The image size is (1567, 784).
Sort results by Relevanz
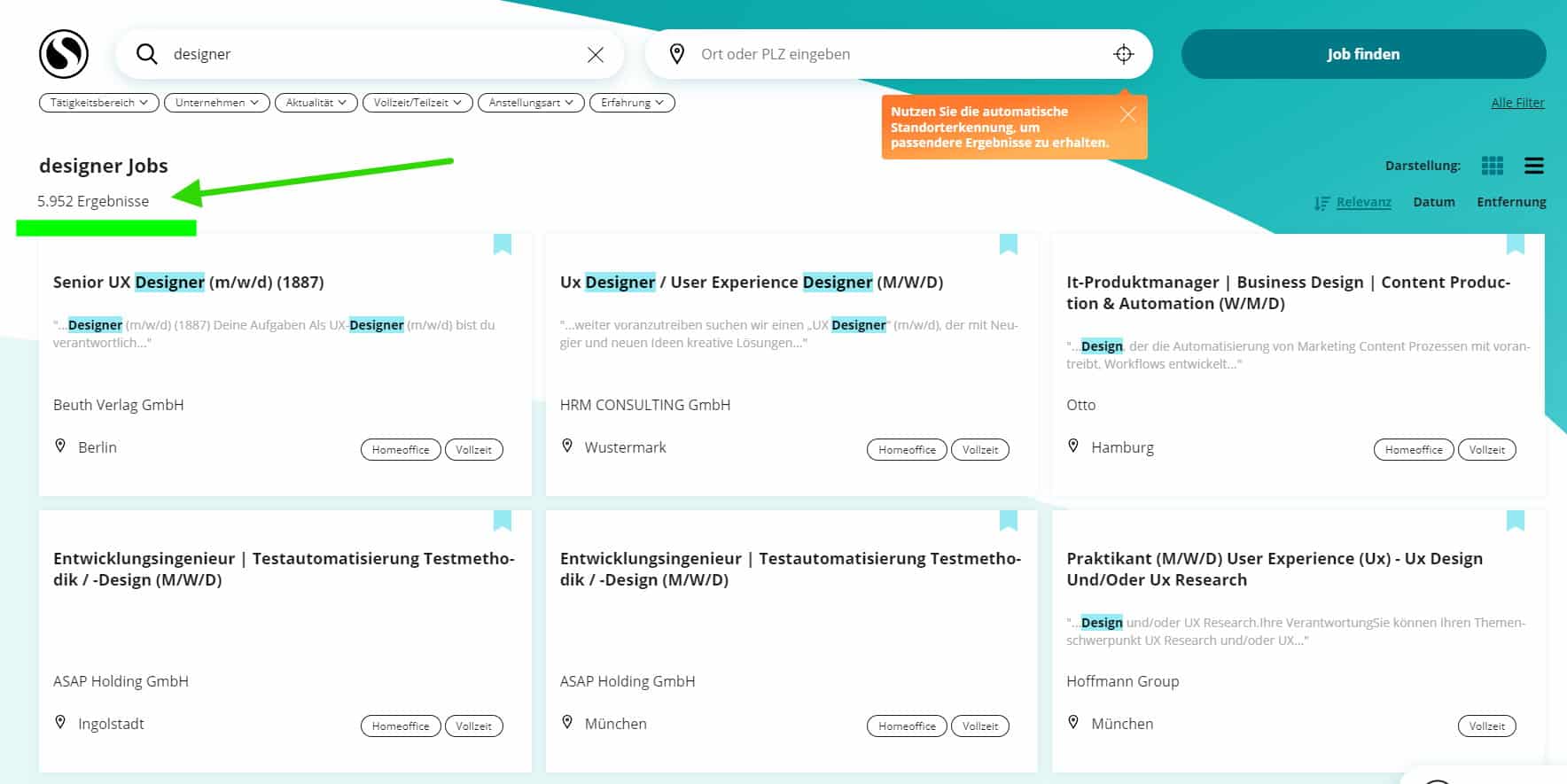click(x=1363, y=202)
